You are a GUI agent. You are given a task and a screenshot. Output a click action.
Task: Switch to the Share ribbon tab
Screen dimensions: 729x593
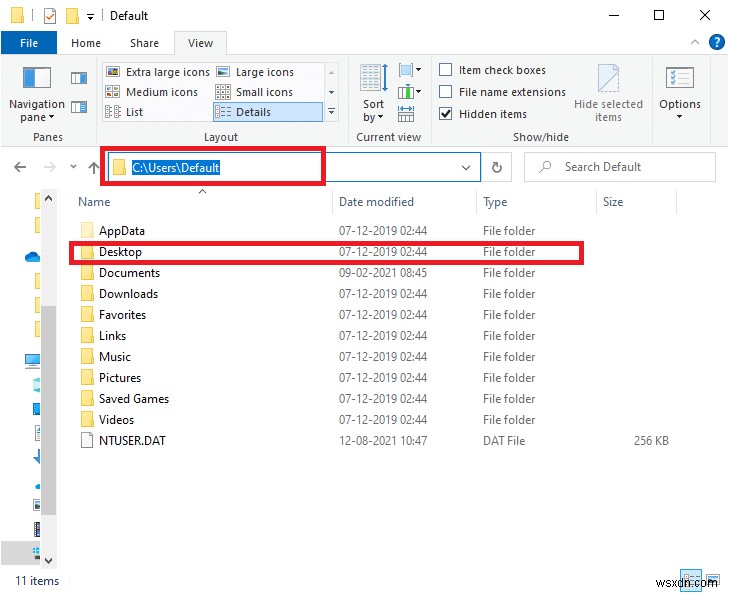point(144,43)
